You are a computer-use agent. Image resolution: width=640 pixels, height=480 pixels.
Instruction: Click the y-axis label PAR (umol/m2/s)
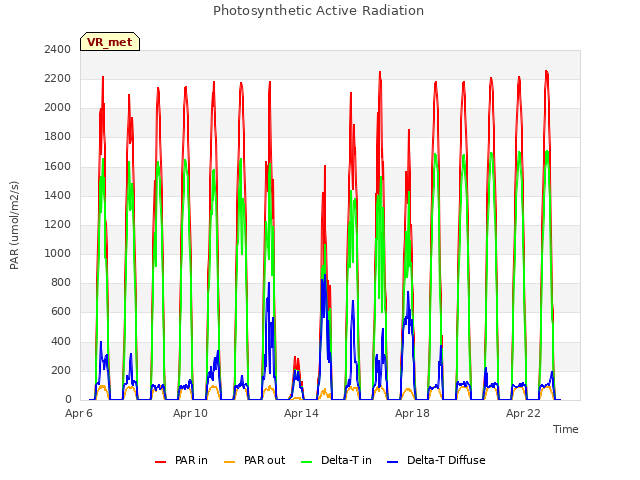click(x=14, y=225)
